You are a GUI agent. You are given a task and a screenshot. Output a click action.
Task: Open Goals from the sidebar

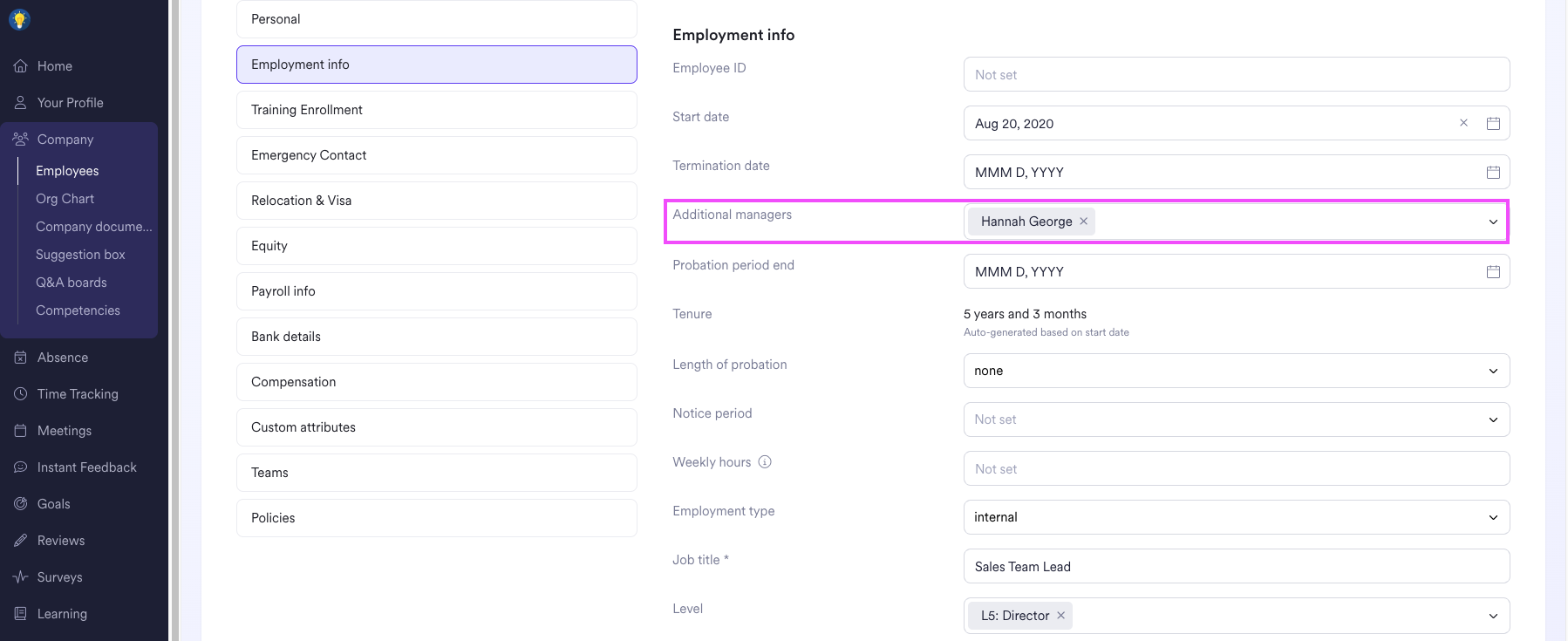(x=53, y=504)
